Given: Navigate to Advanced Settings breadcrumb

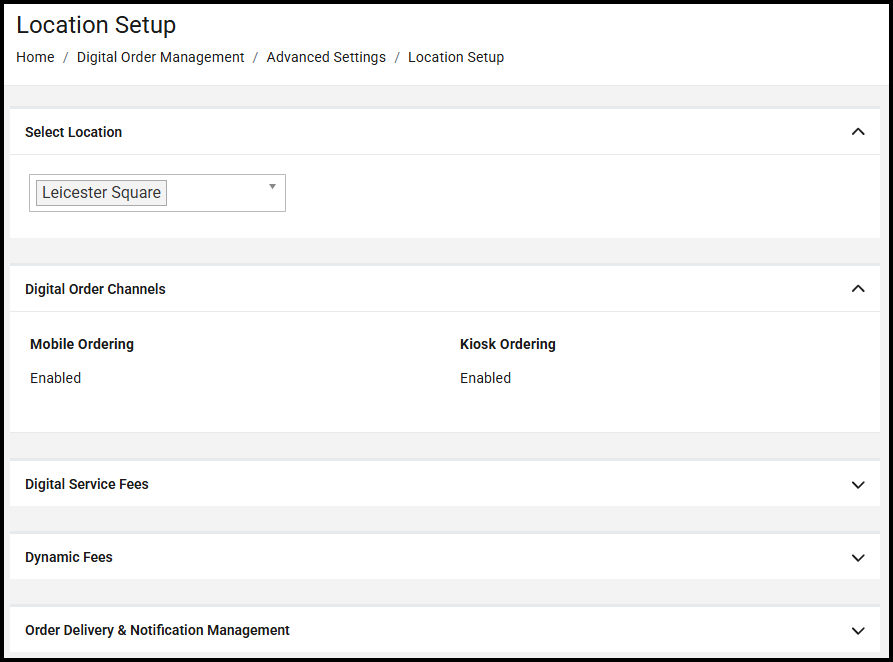Looking at the screenshot, I should point(326,57).
